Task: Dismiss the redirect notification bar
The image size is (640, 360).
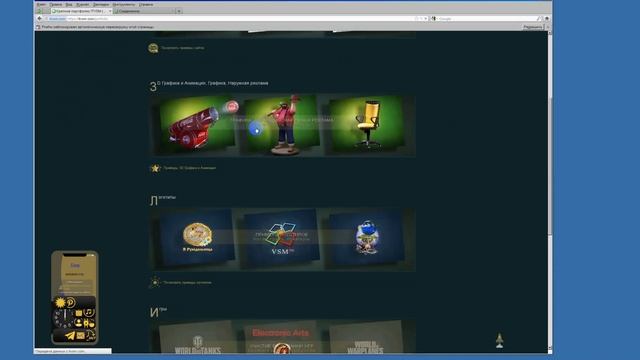Action: click(x=548, y=27)
